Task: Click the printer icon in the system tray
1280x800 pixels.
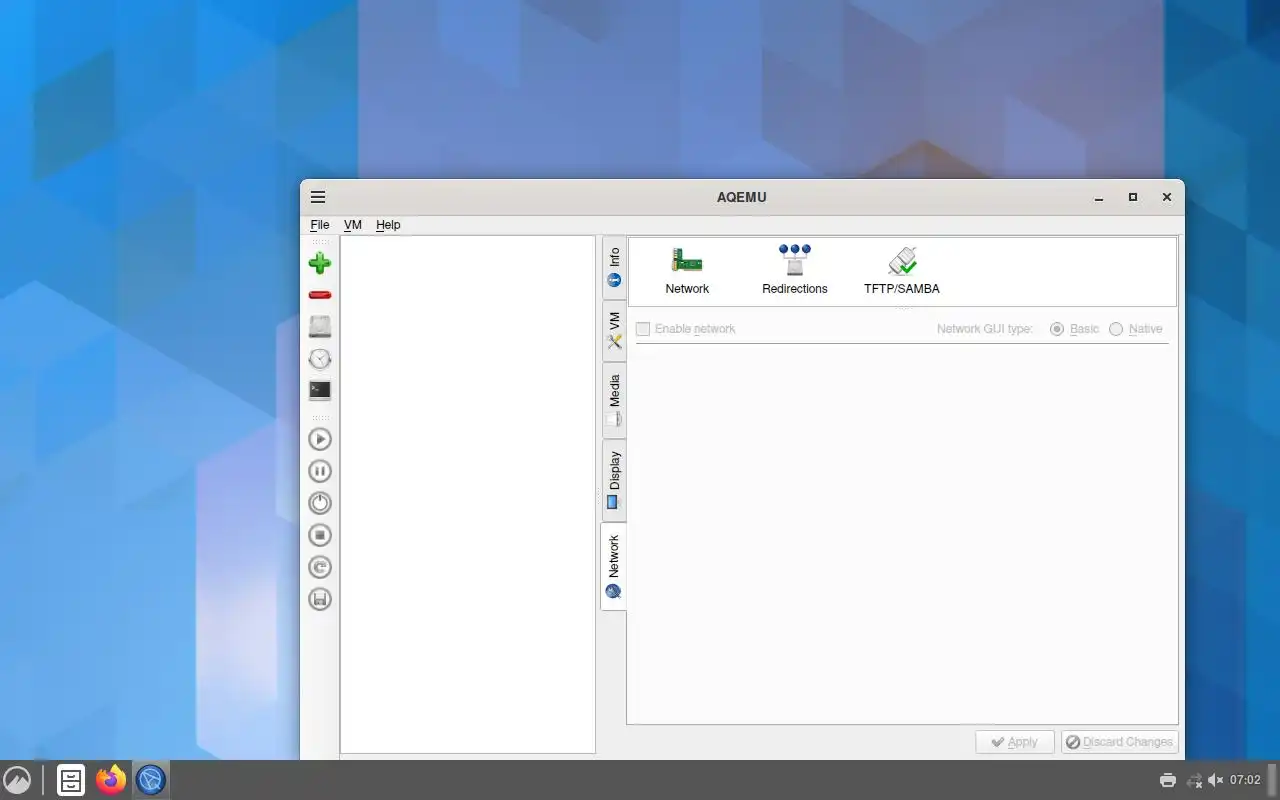Action: [1168, 780]
